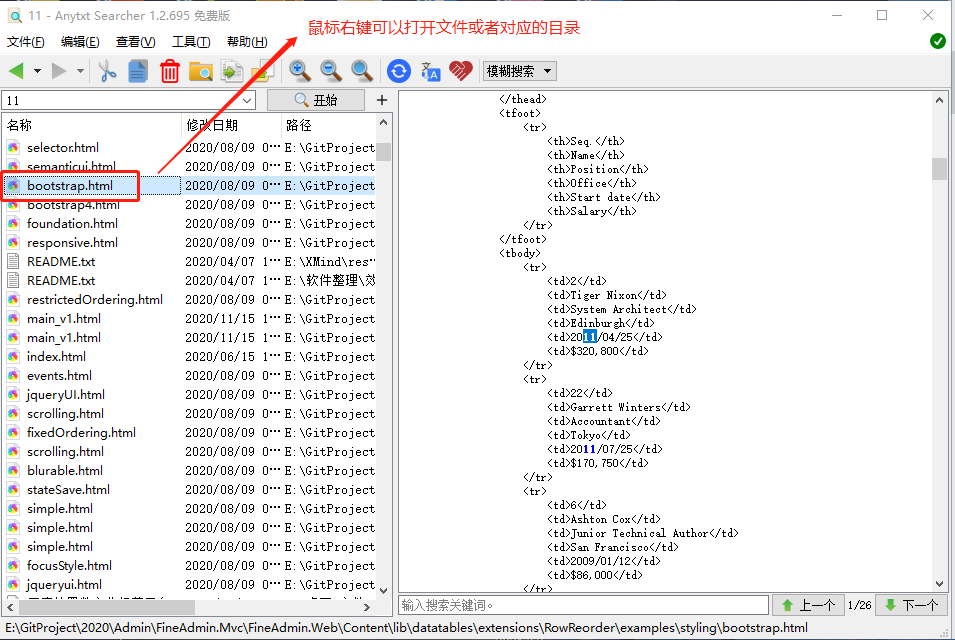Screen dimensions: 955x640
Task: Click the 上一个 previous match button
Action: coord(808,605)
